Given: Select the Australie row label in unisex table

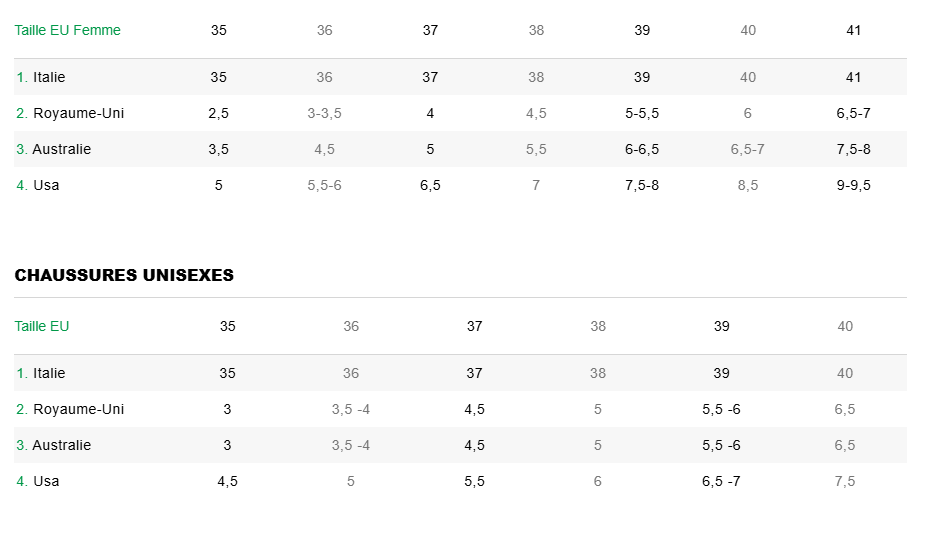Looking at the screenshot, I should pyautogui.click(x=61, y=445).
